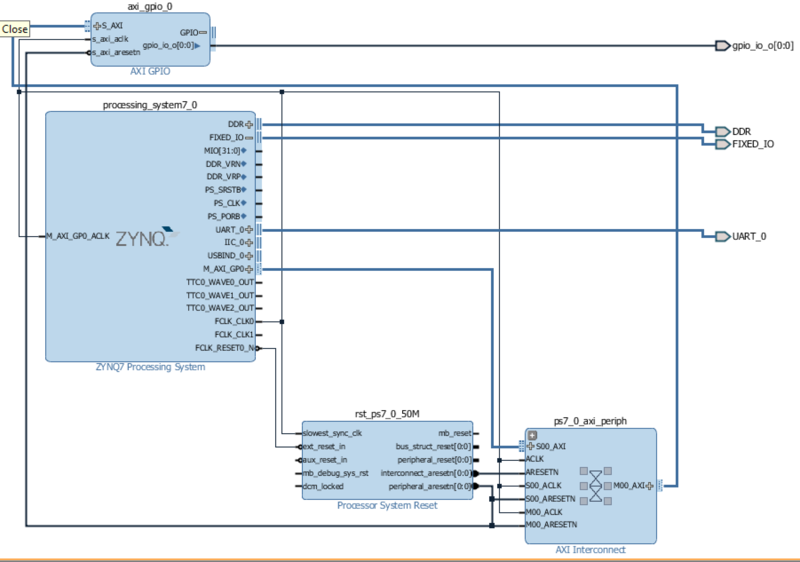Collapse the FIXED_IO interface on processing system
Viewport: 800px width, 562px height.
pos(249,138)
